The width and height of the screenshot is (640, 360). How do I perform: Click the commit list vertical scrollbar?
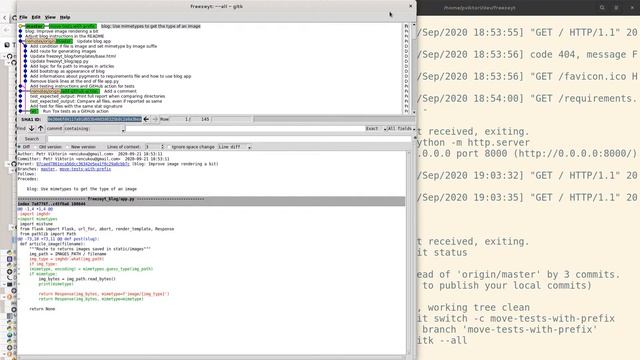pos(414,68)
